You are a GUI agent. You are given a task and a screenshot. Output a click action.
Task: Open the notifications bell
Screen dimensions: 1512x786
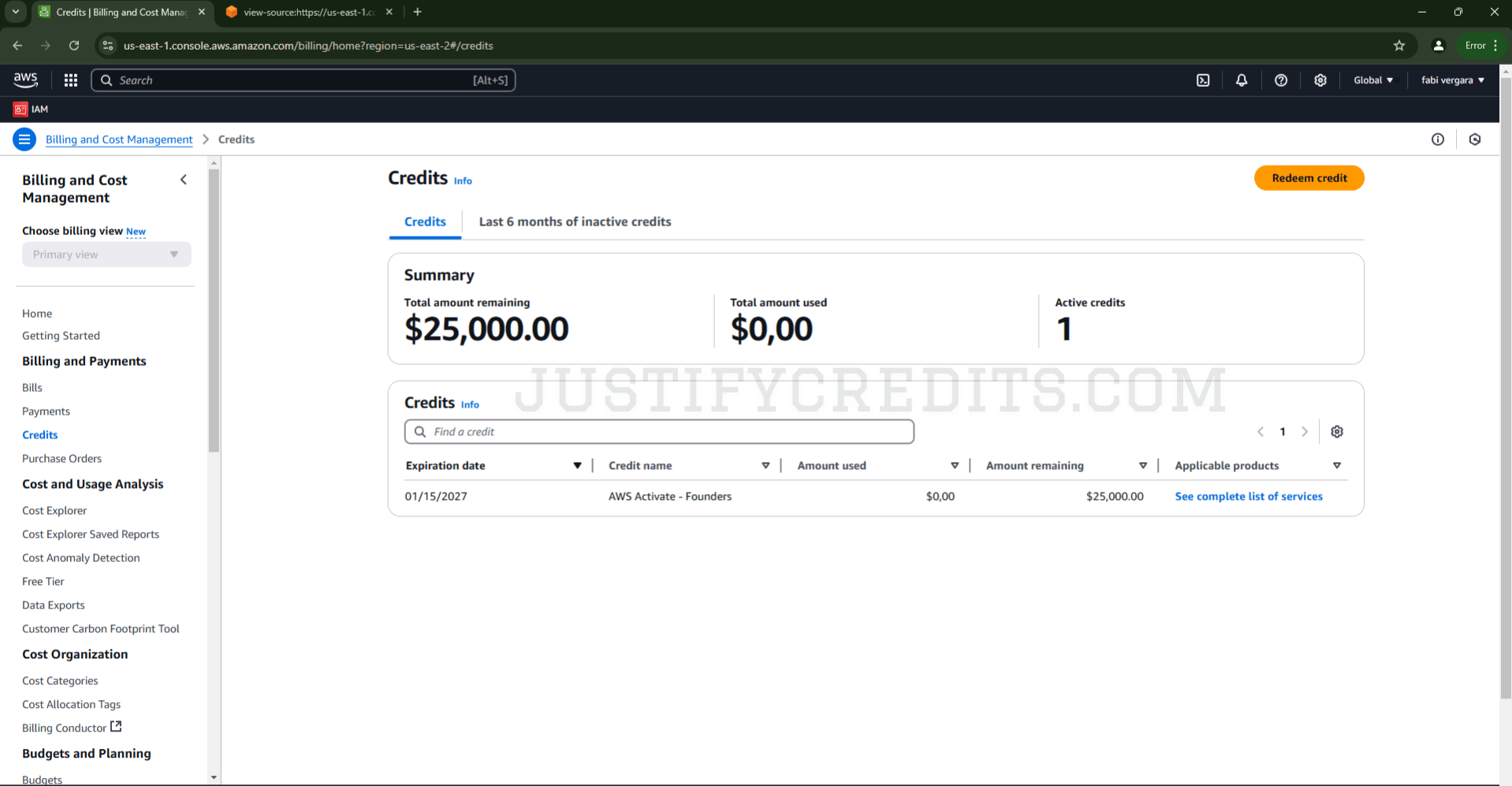[x=1242, y=80]
